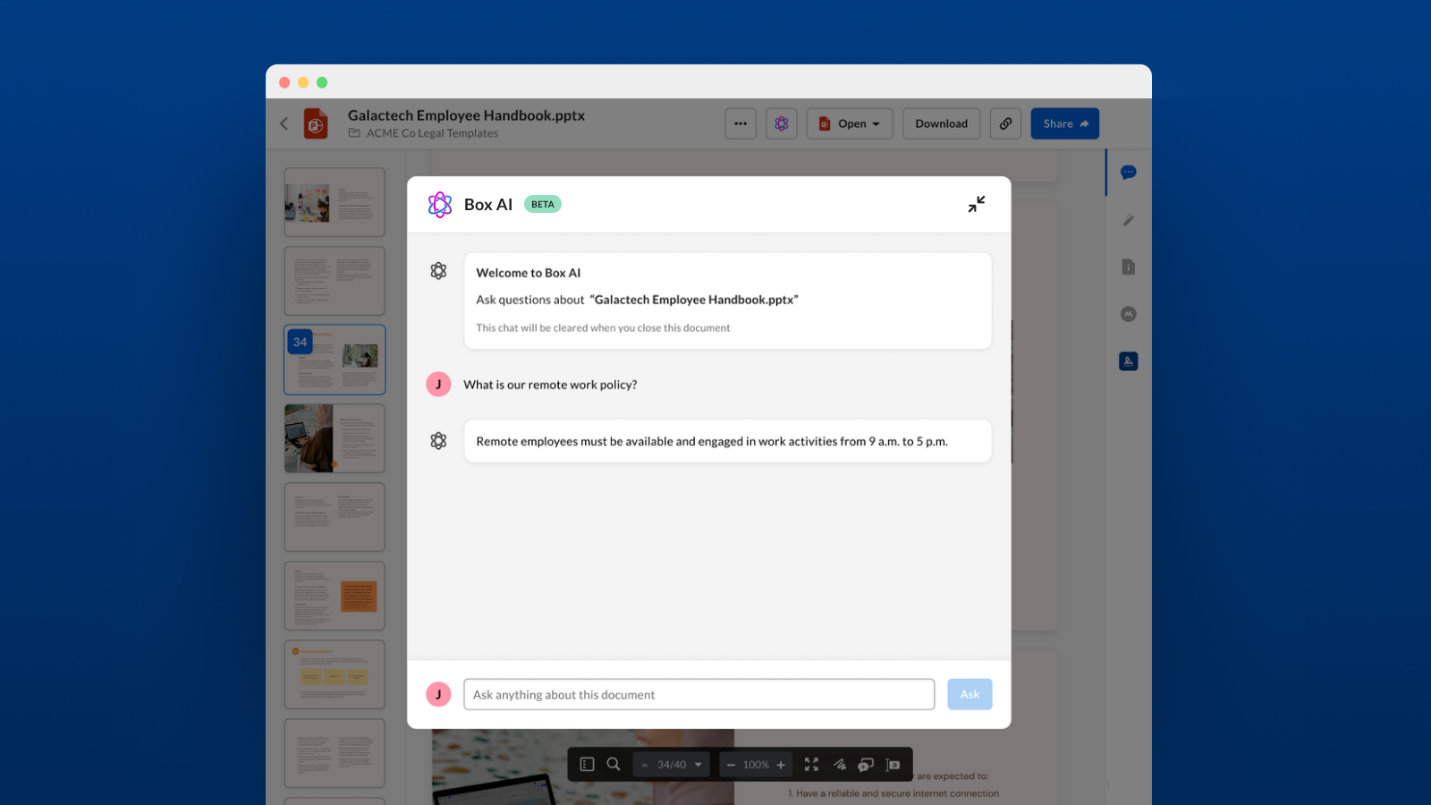Open the magic wand sidebar icon

[x=1128, y=220]
